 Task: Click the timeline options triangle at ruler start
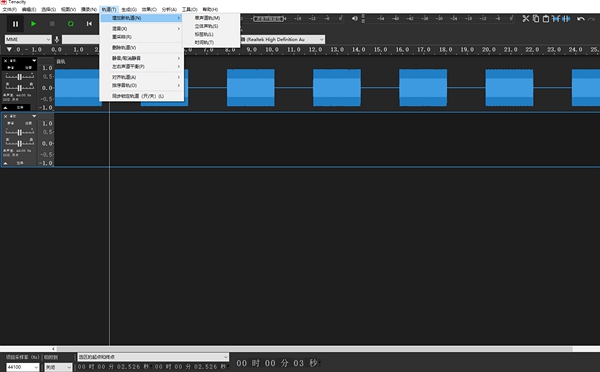pyautogui.click(x=9, y=49)
